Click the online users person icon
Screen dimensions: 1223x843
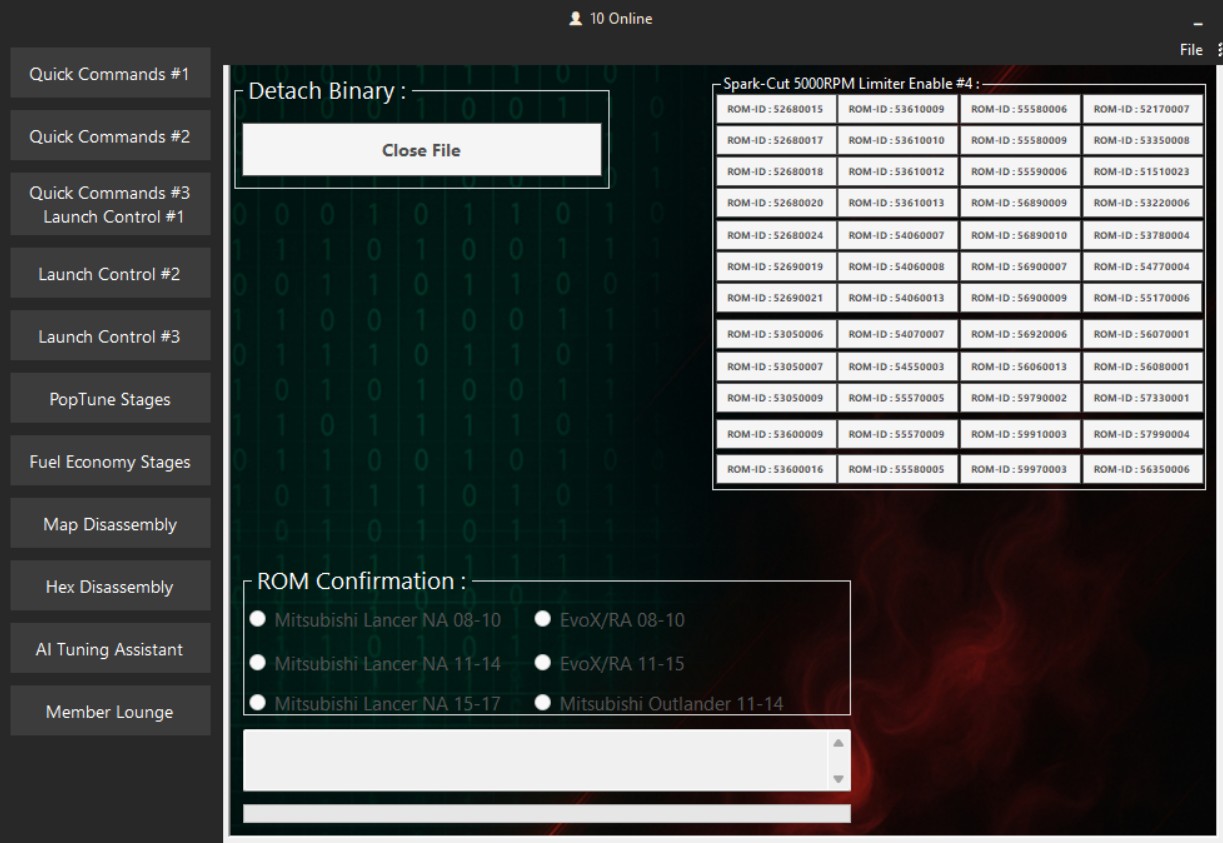click(x=575, y=18)
